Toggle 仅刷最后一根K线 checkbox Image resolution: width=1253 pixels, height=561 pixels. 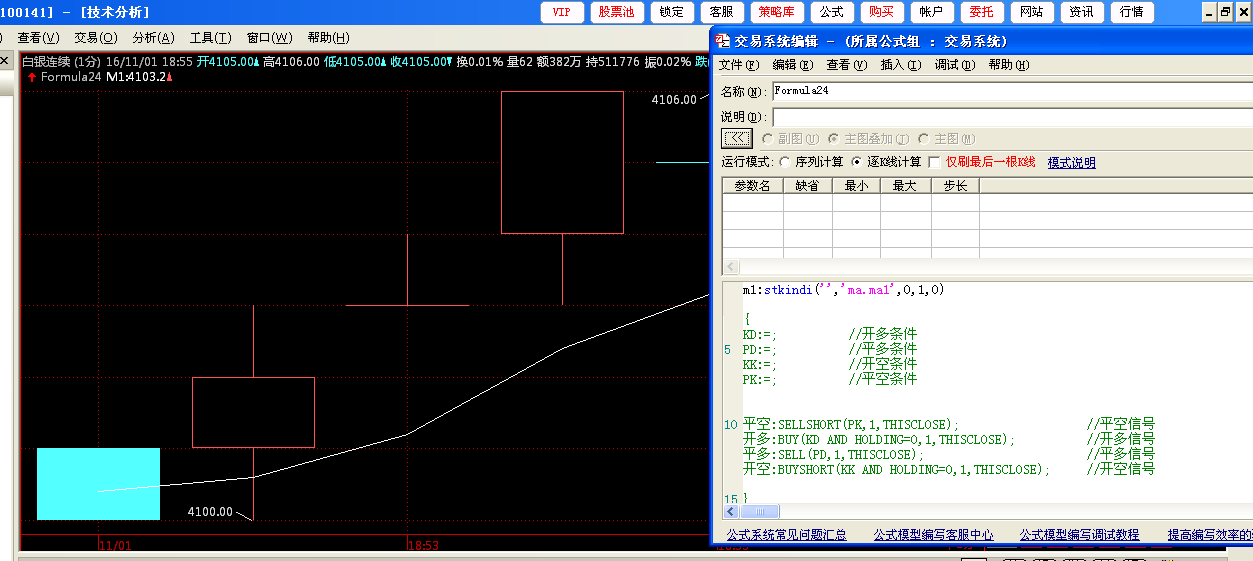pyautogui.click(x=935, y=162)
